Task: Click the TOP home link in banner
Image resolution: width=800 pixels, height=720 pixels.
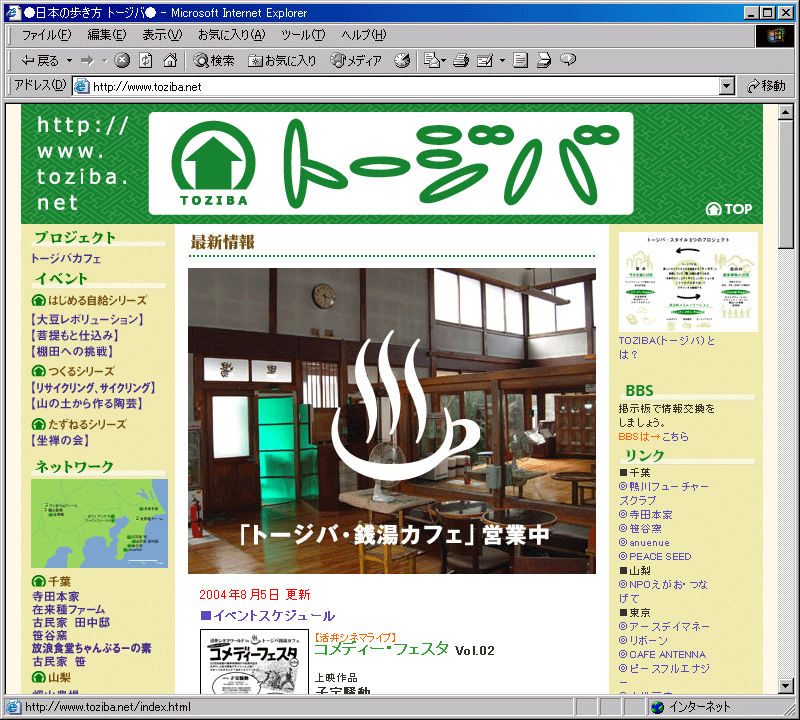Action: (729, 209)
